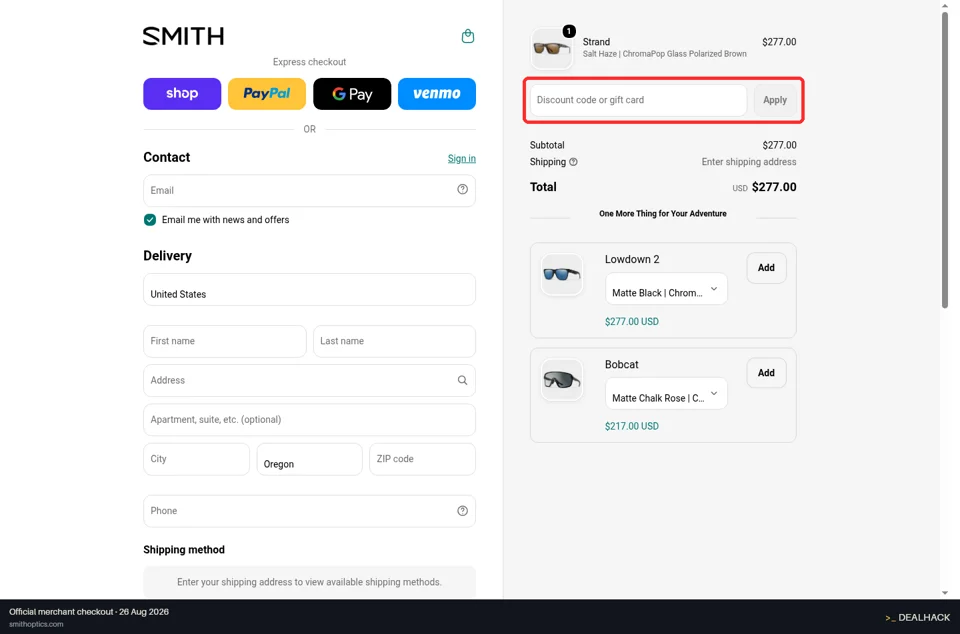
Task: Click the Address search magnifier icon
Action: (462, 380)
